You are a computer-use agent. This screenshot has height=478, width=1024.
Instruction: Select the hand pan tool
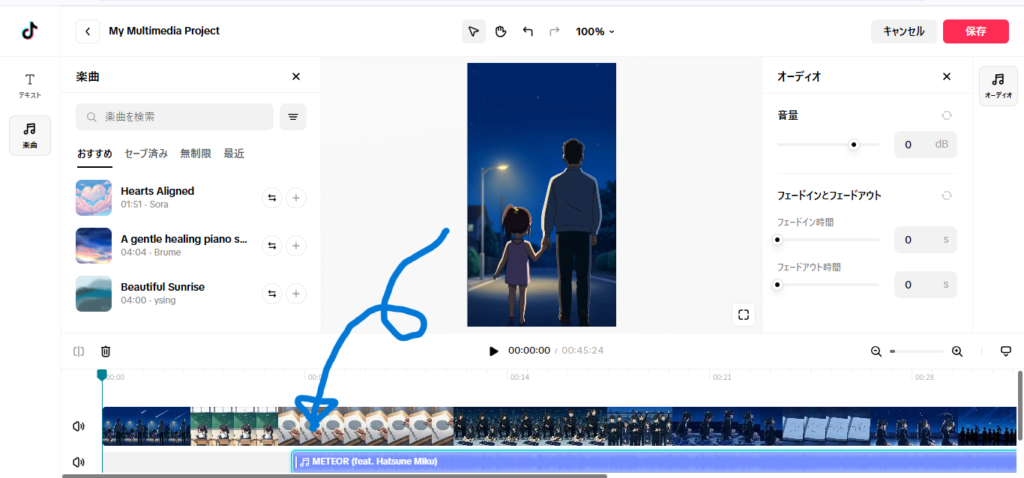tap(501, 31)
